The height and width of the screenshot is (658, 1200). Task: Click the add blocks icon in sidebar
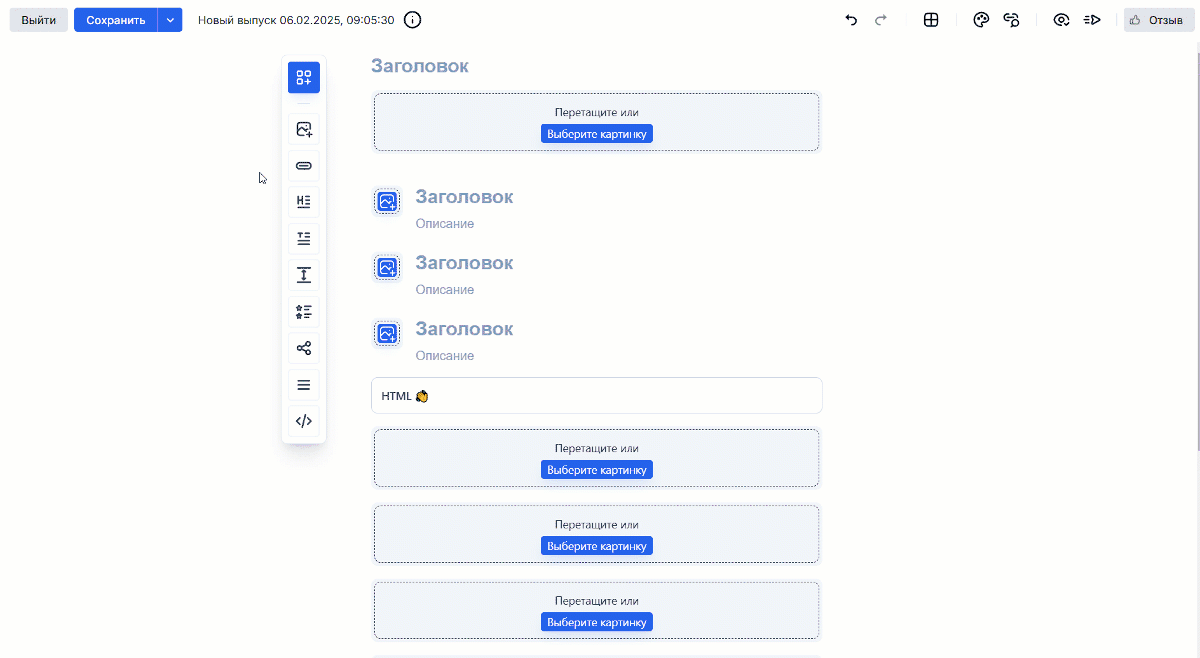(304, 78)
